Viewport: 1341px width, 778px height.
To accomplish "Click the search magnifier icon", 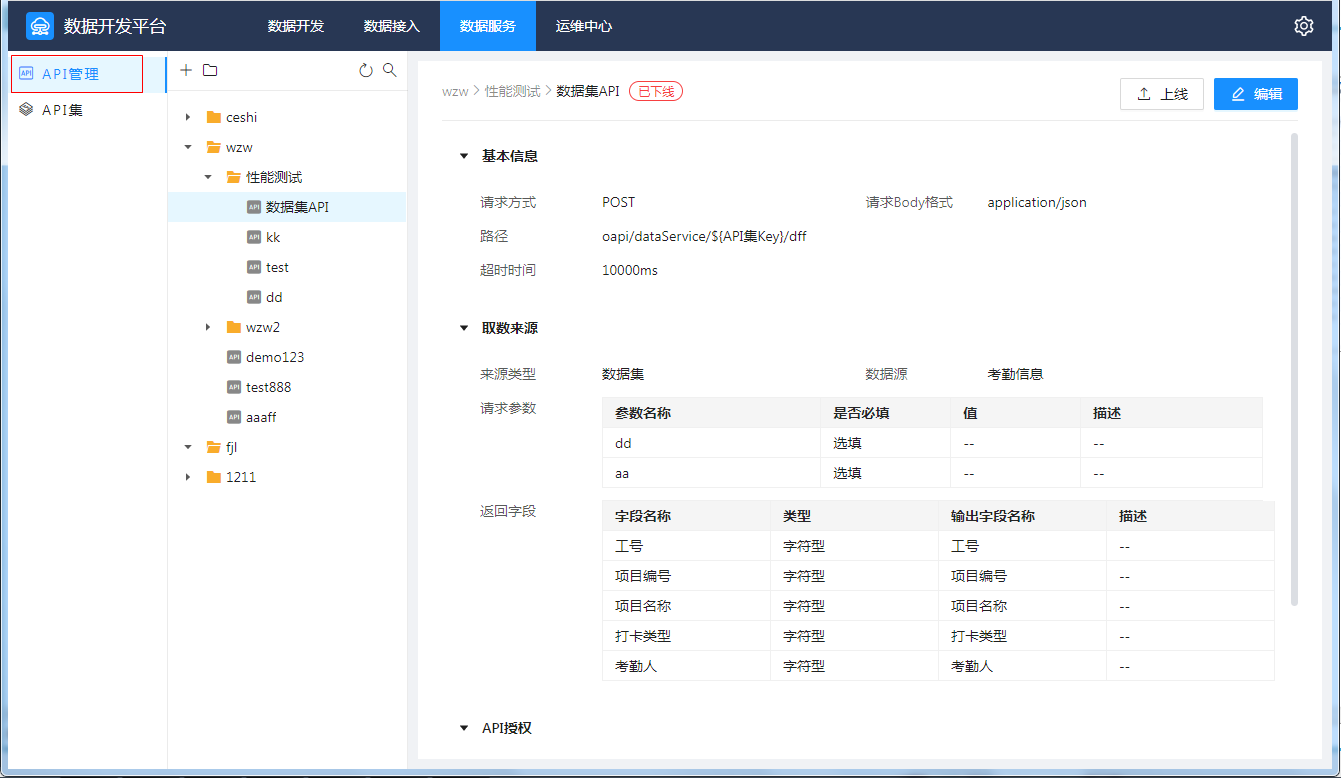I will (x=390, y=70).
